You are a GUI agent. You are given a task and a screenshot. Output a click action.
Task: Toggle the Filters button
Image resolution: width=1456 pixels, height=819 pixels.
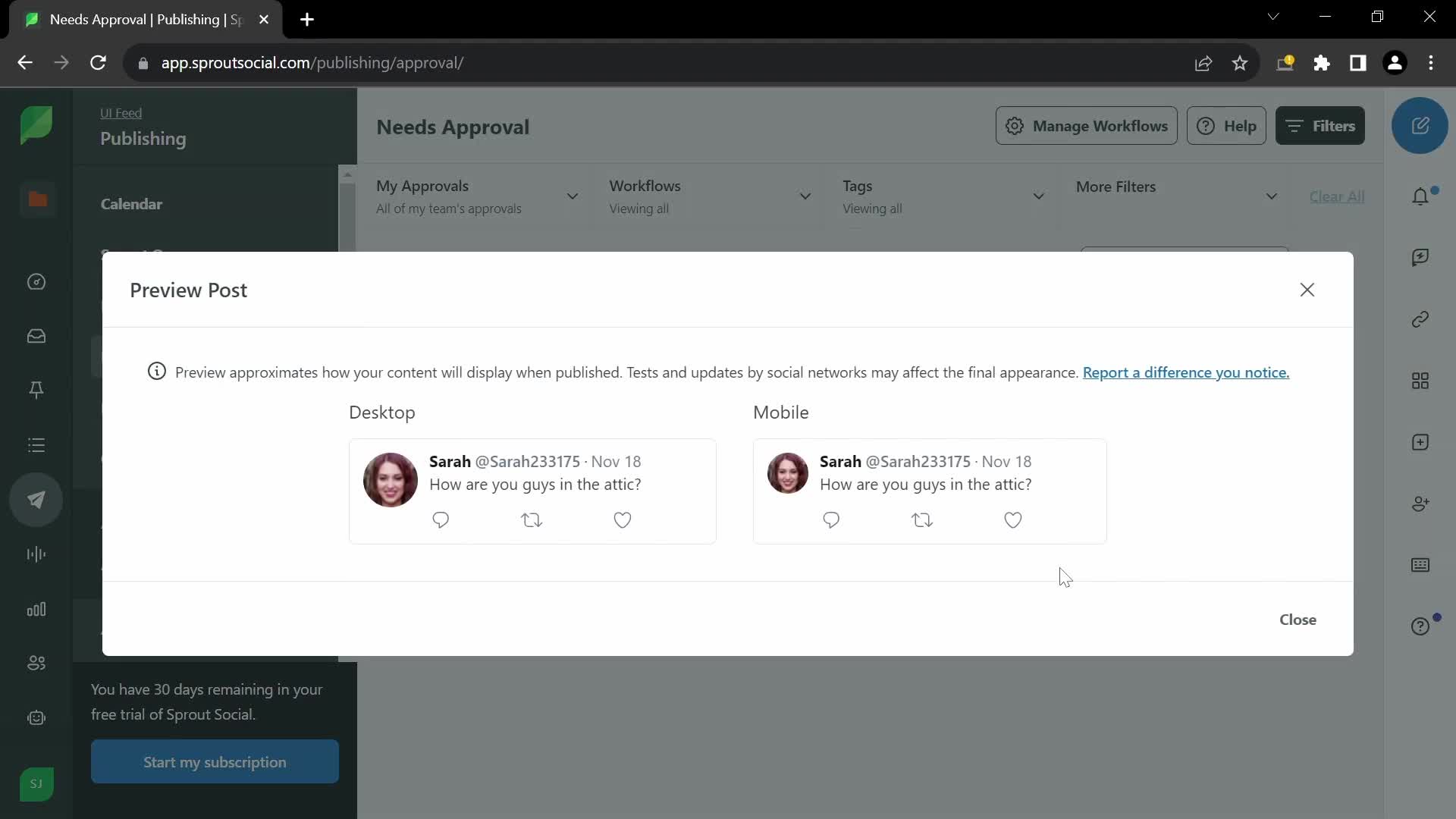[1319, 126]
